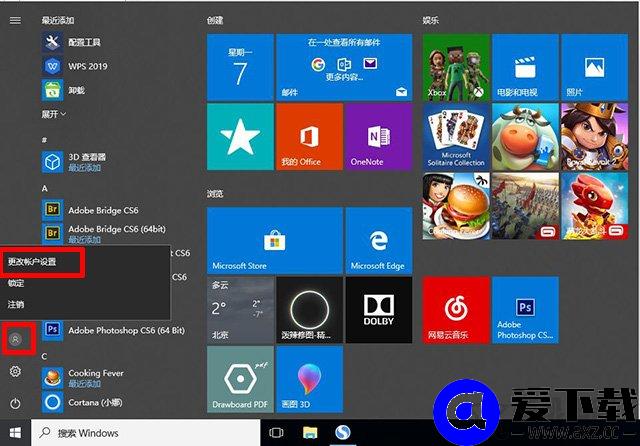This screenshot has width=640, height=446.
Task: Click the Power button icon
Action: coord(16,404)
